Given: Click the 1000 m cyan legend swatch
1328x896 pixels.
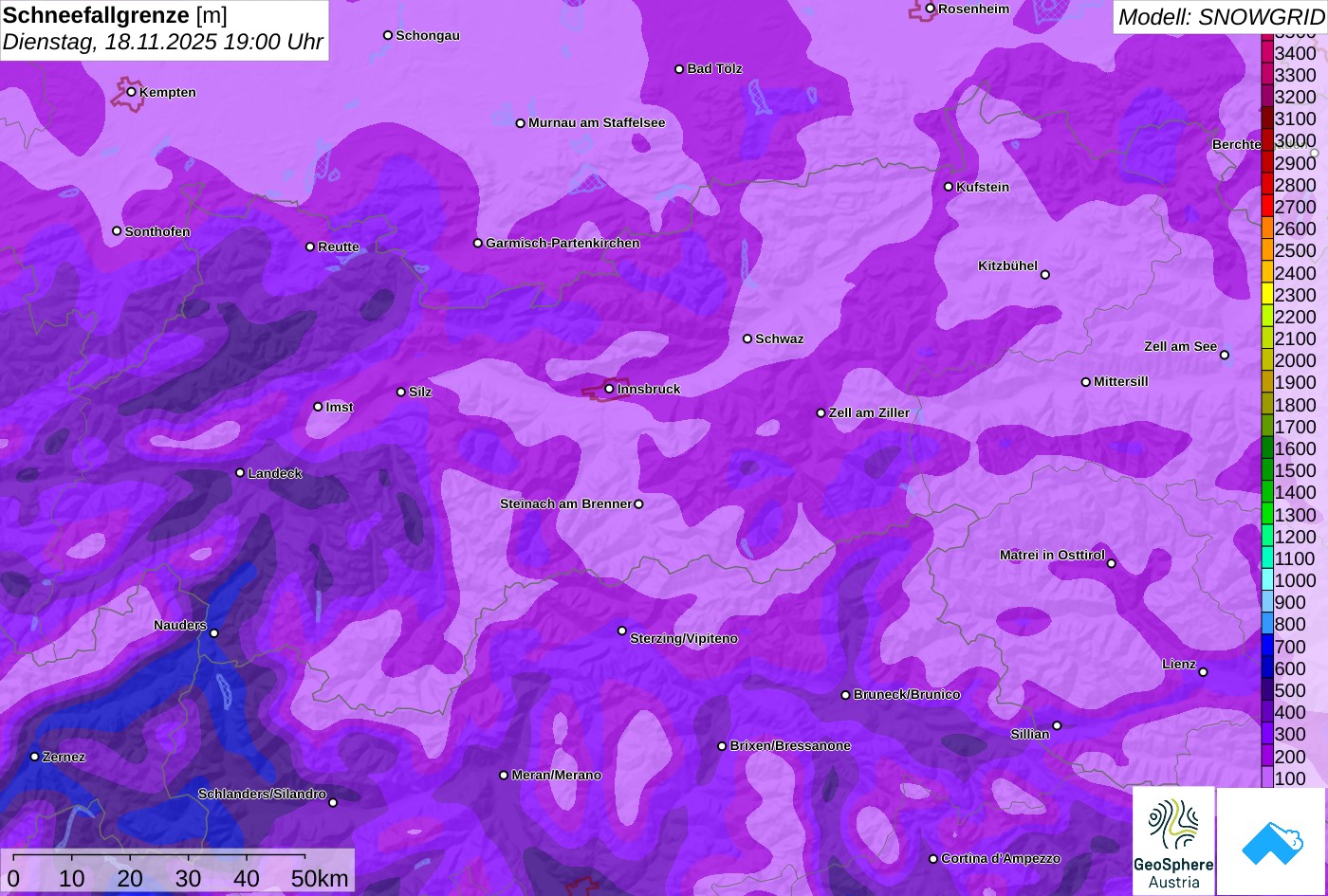Looking at the screenshot, I should tap(1266, 580).
